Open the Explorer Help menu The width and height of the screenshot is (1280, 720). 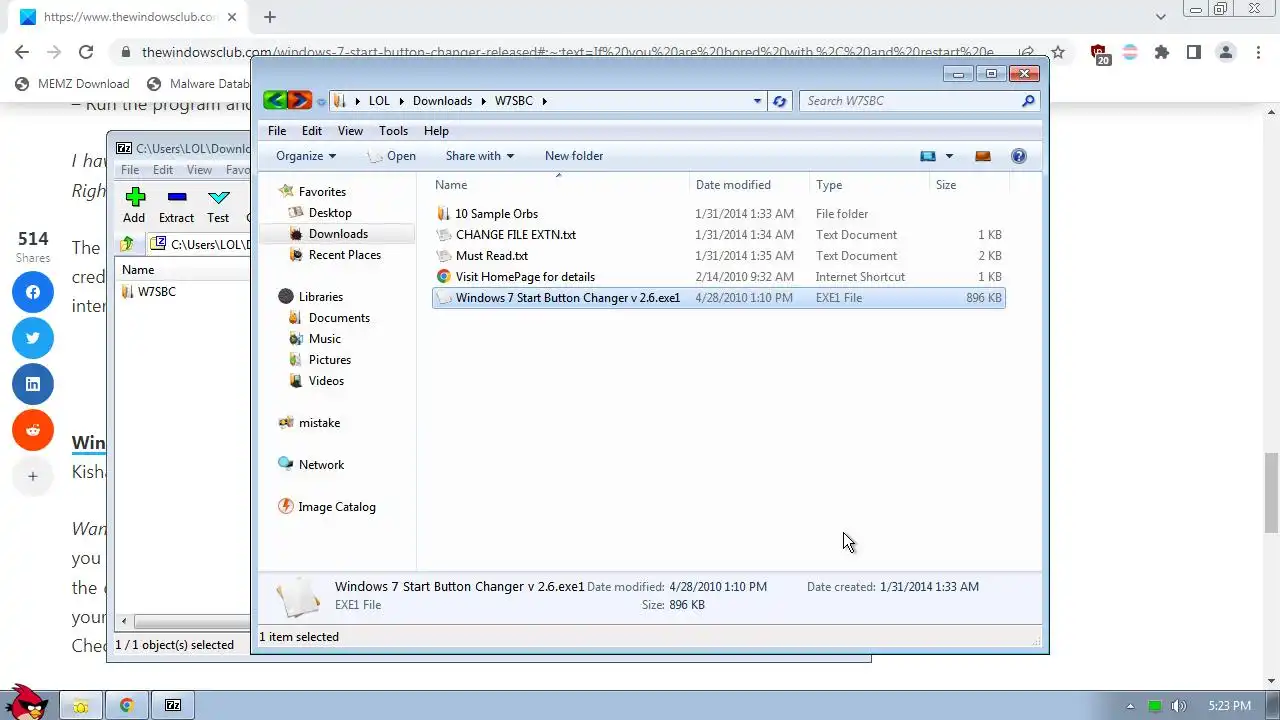coord(436,131)
